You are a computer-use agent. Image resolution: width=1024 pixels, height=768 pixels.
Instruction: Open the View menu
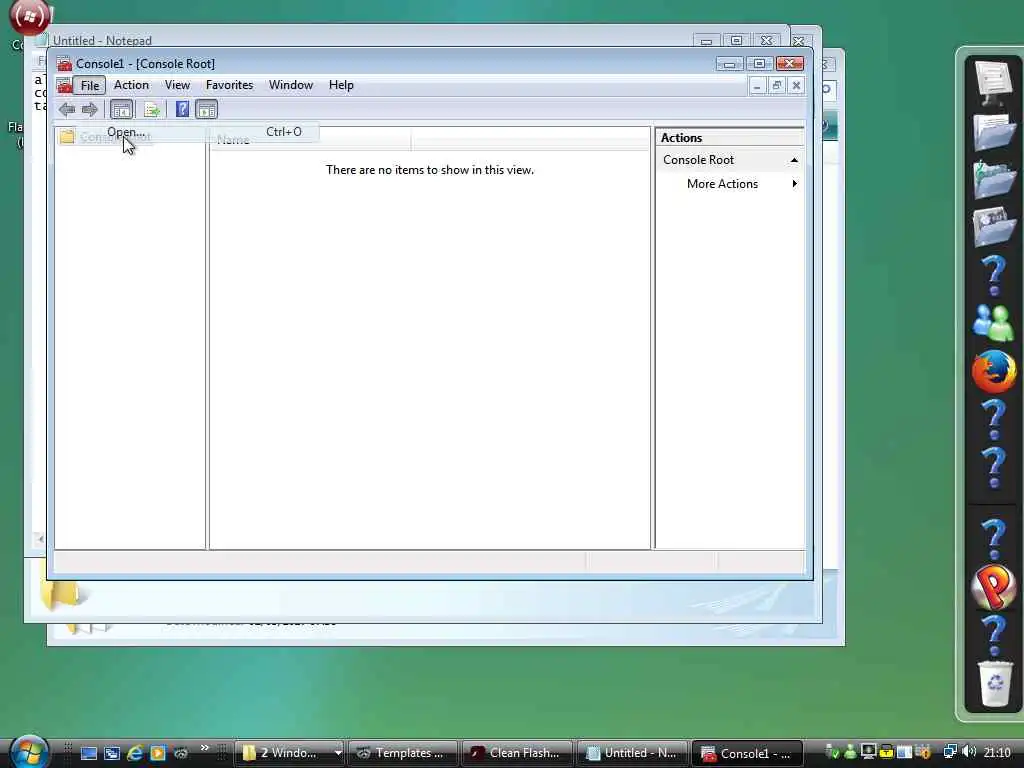(177, 85)
